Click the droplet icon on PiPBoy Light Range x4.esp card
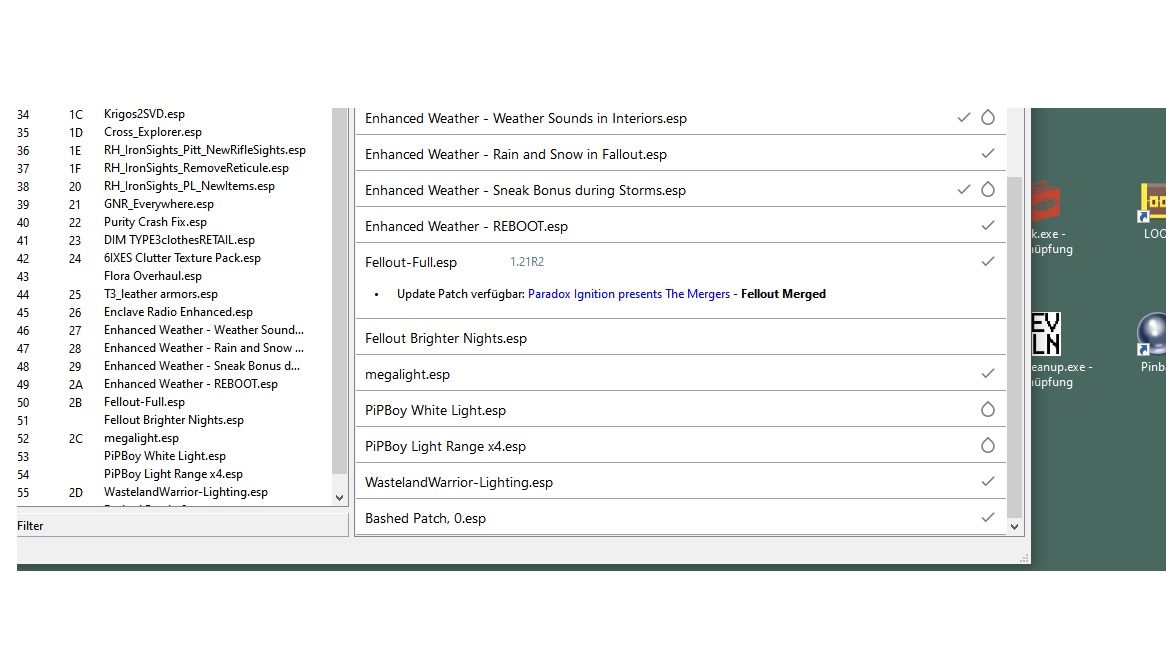 [988, 446]
